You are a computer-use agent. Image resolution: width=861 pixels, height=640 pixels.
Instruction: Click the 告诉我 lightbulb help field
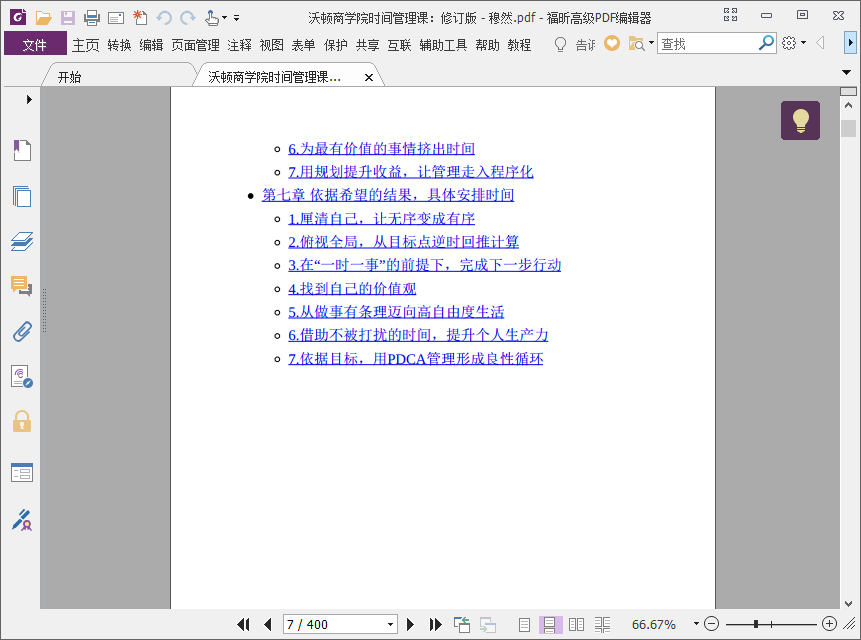coord(575,44)
